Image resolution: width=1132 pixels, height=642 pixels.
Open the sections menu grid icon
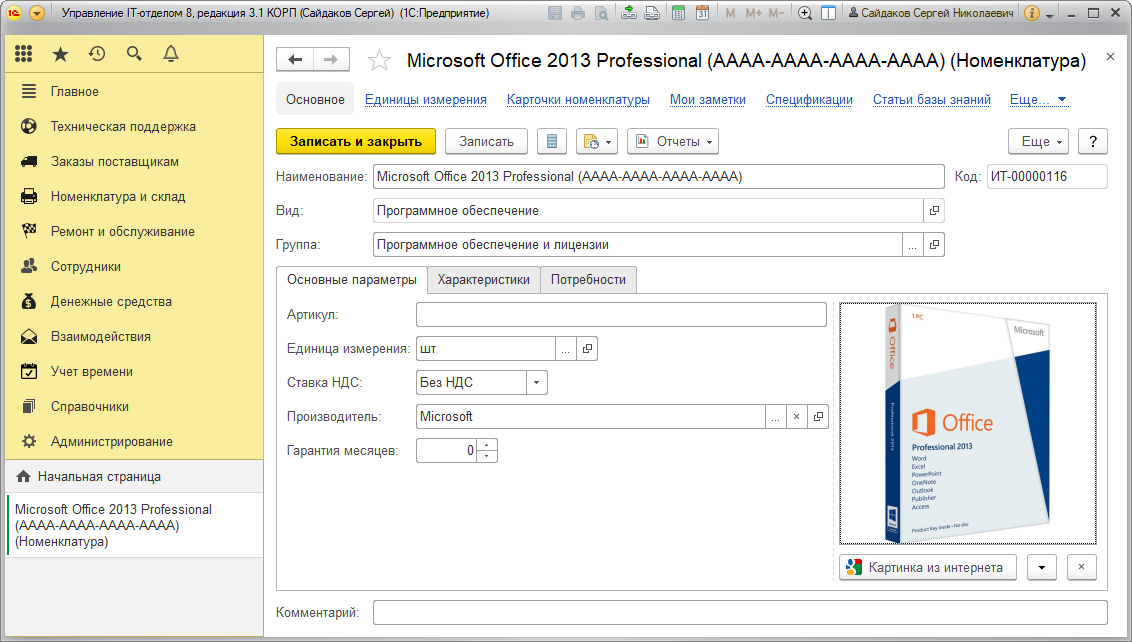click(24, 53)
